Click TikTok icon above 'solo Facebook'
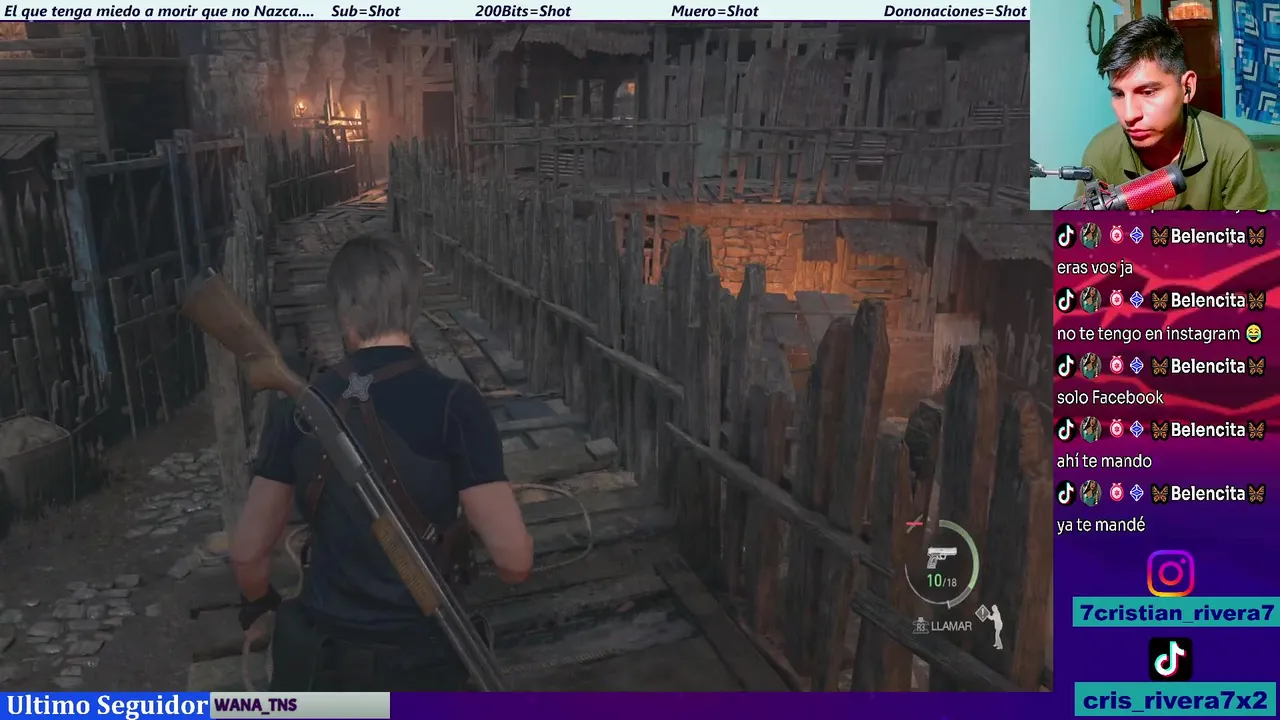 point(1066,366)
